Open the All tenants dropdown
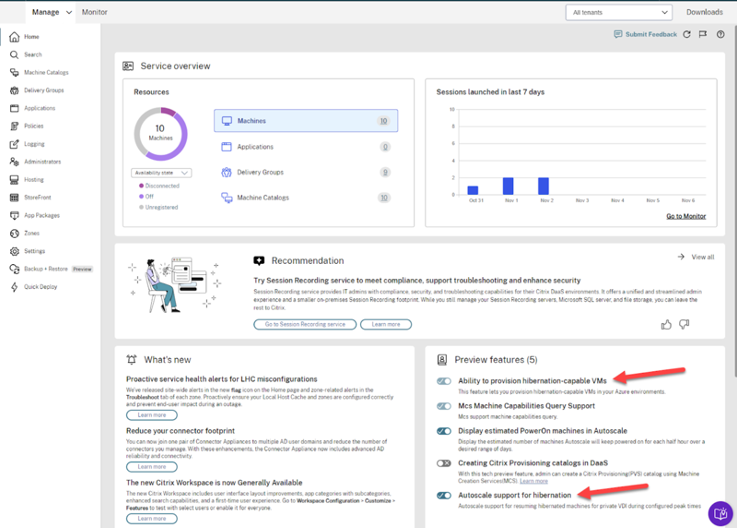The height and width of the screenshot is (528, 737). pos(619,12)
